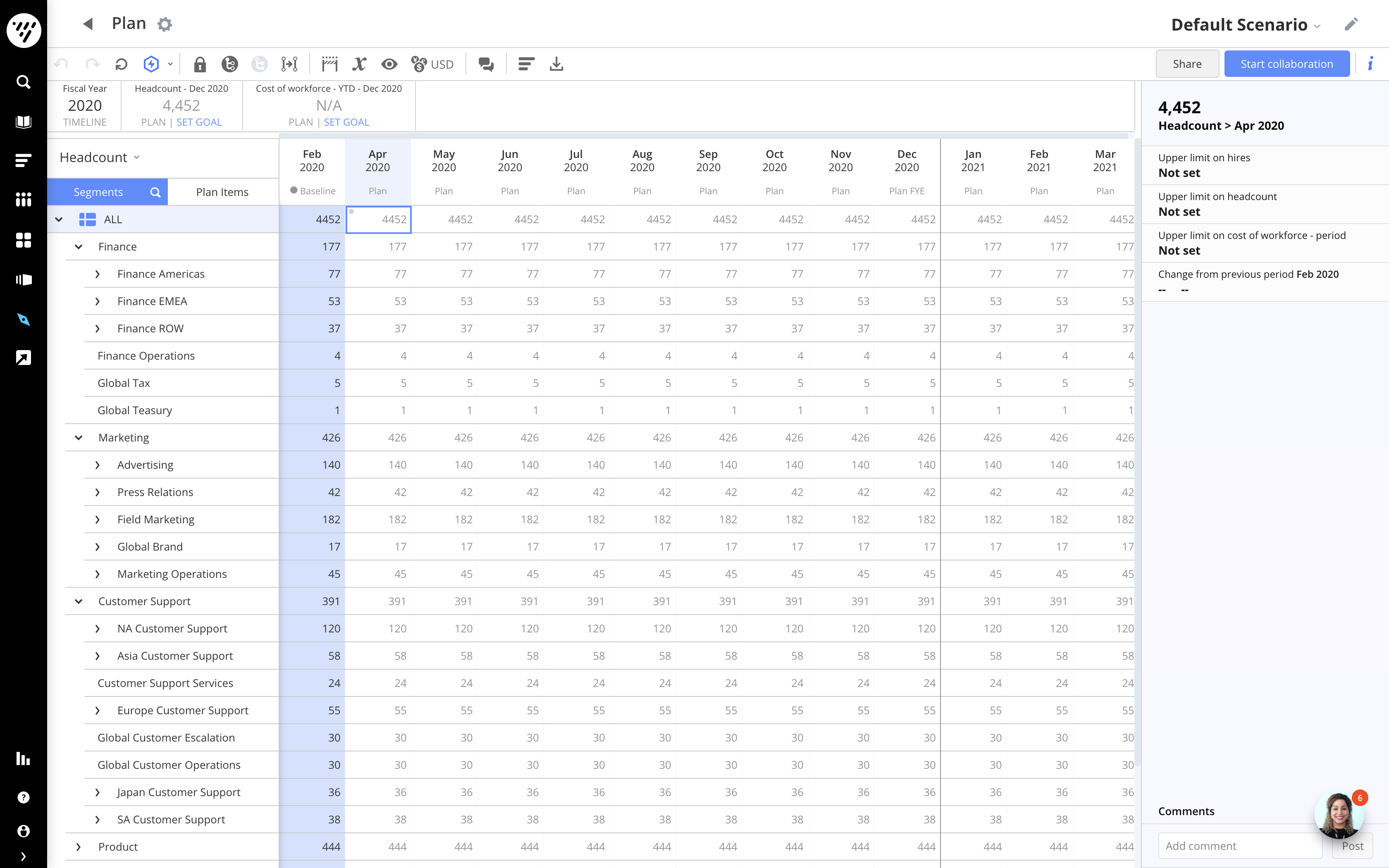Click the formula X icon
Viewport: 1389px width, 868px height.
pyautogui.click(x=359, y=64)
